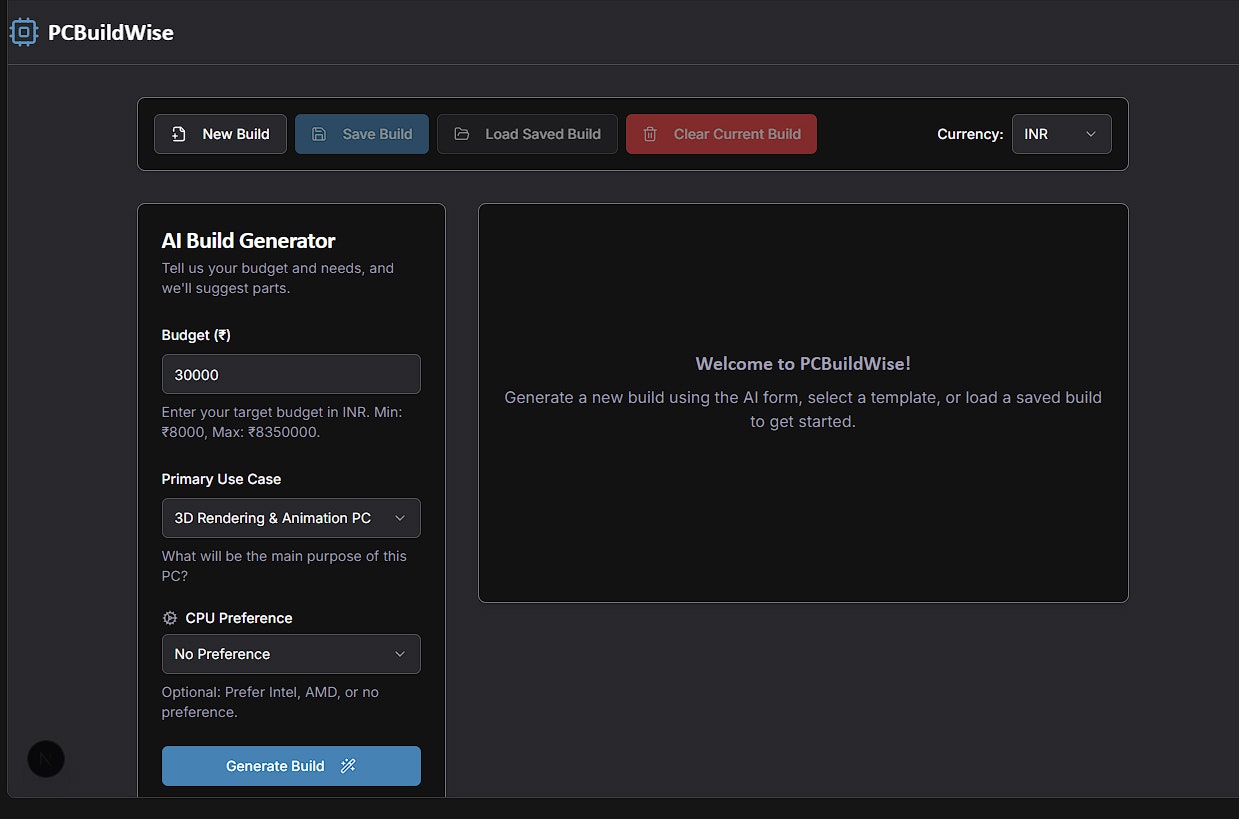The height and width of the screenshot is (819, 1239).
Task: Click the round N badge at bottom left
Action: coord(46,759)
